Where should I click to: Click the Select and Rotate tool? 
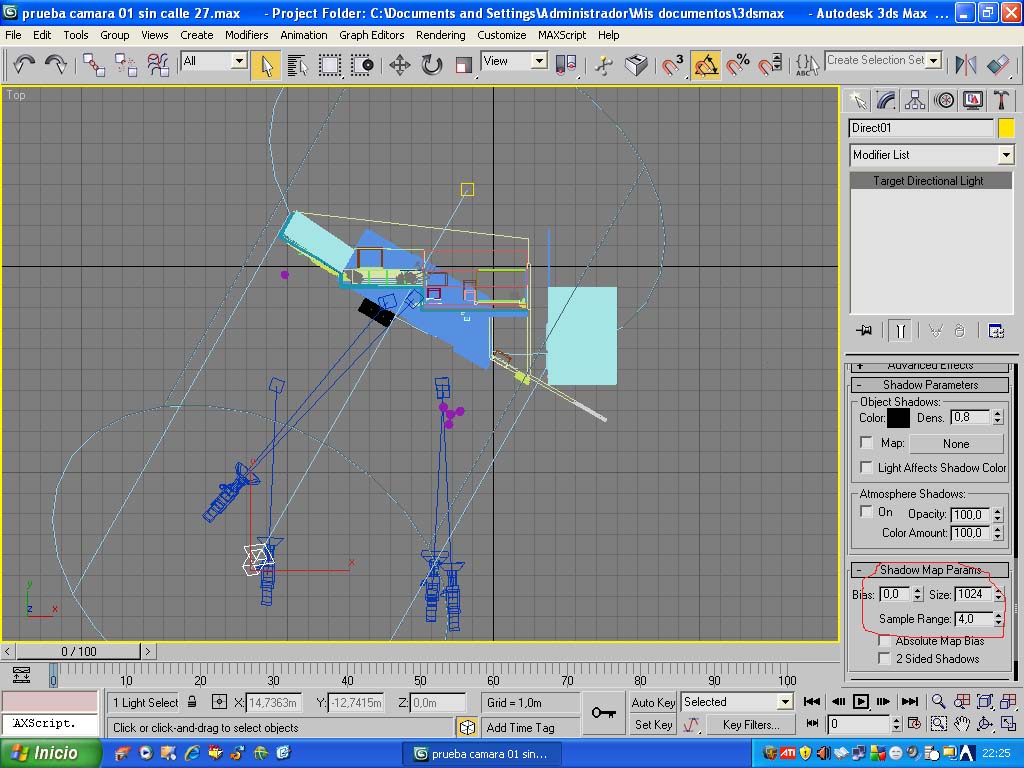pyautogui.click(x=432, y=66)
